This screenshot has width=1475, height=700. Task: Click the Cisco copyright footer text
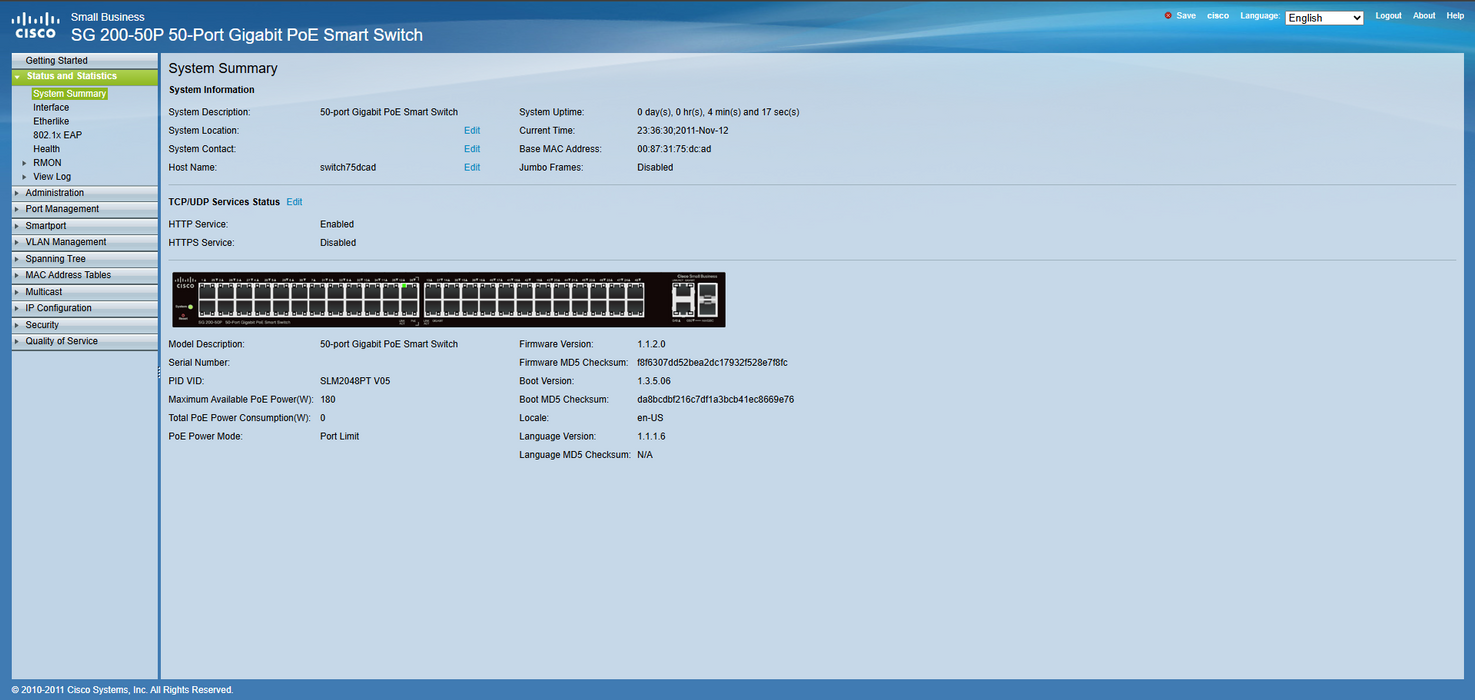tap(122, 690)
